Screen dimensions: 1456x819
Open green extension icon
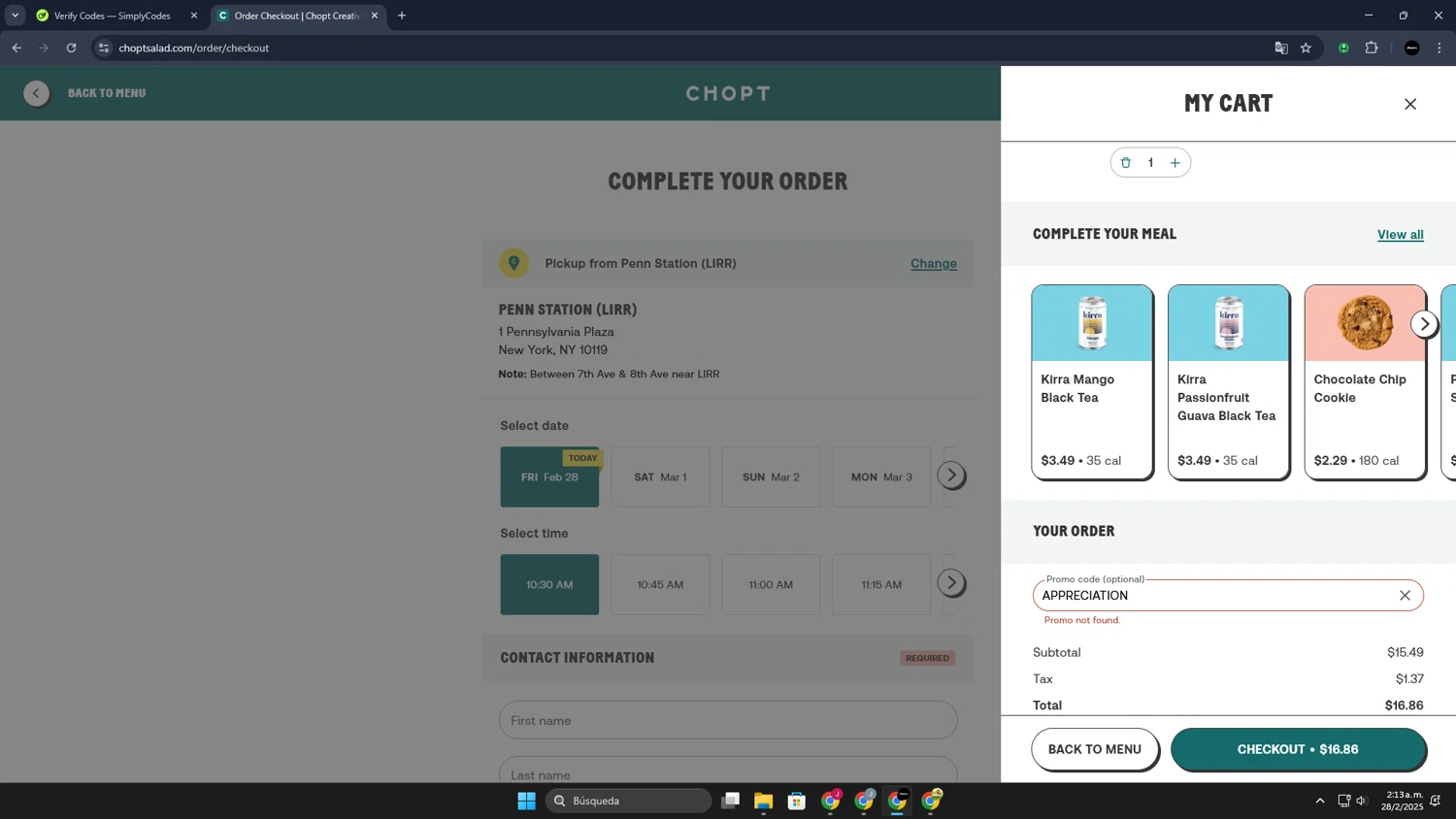[x=1343, y=48]
